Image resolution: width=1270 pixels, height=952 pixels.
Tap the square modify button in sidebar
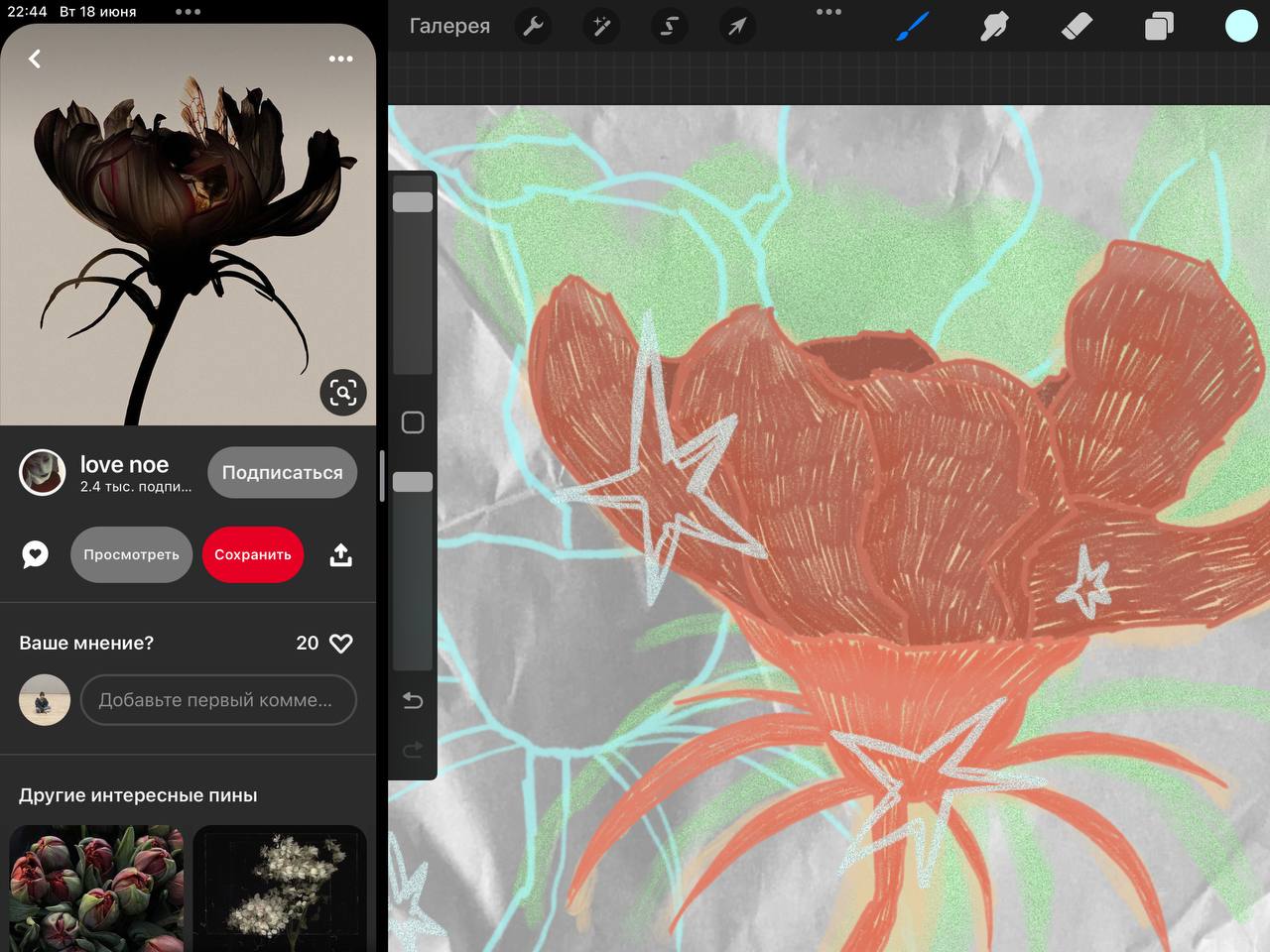413,422
